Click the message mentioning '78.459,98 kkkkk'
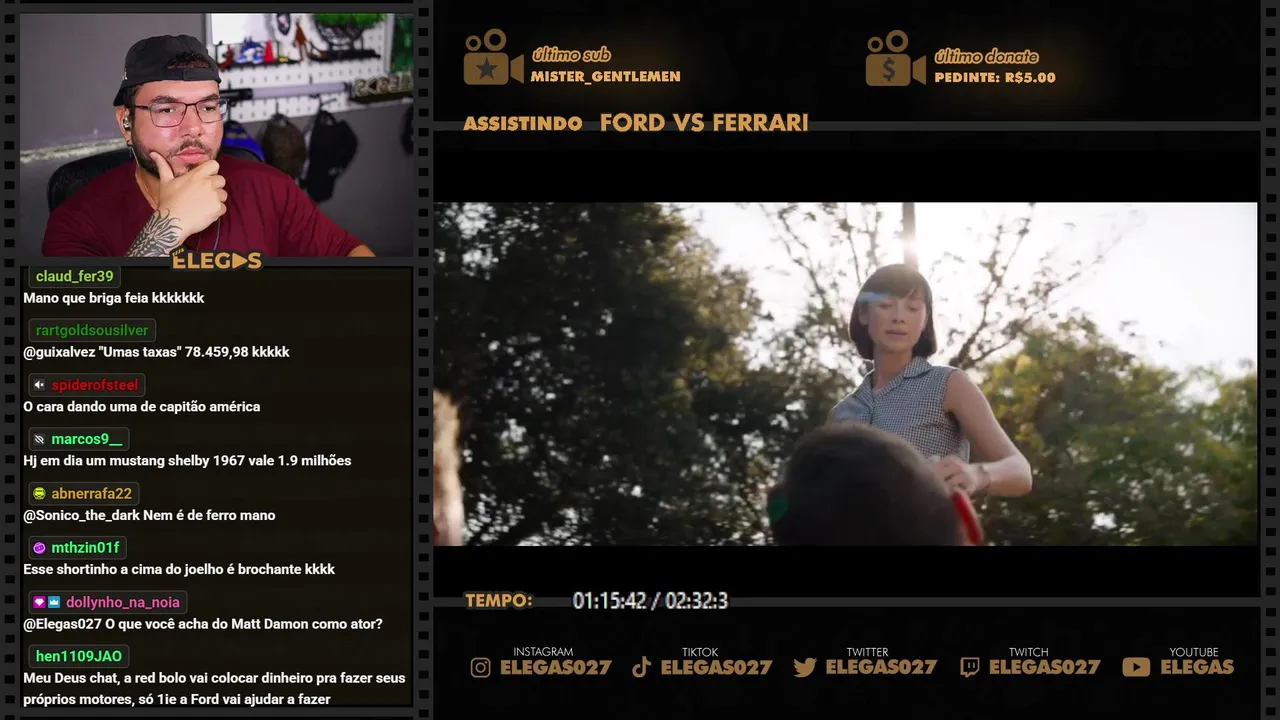The width and height of the screenshot is (1280, 720). tap(156, 352)
